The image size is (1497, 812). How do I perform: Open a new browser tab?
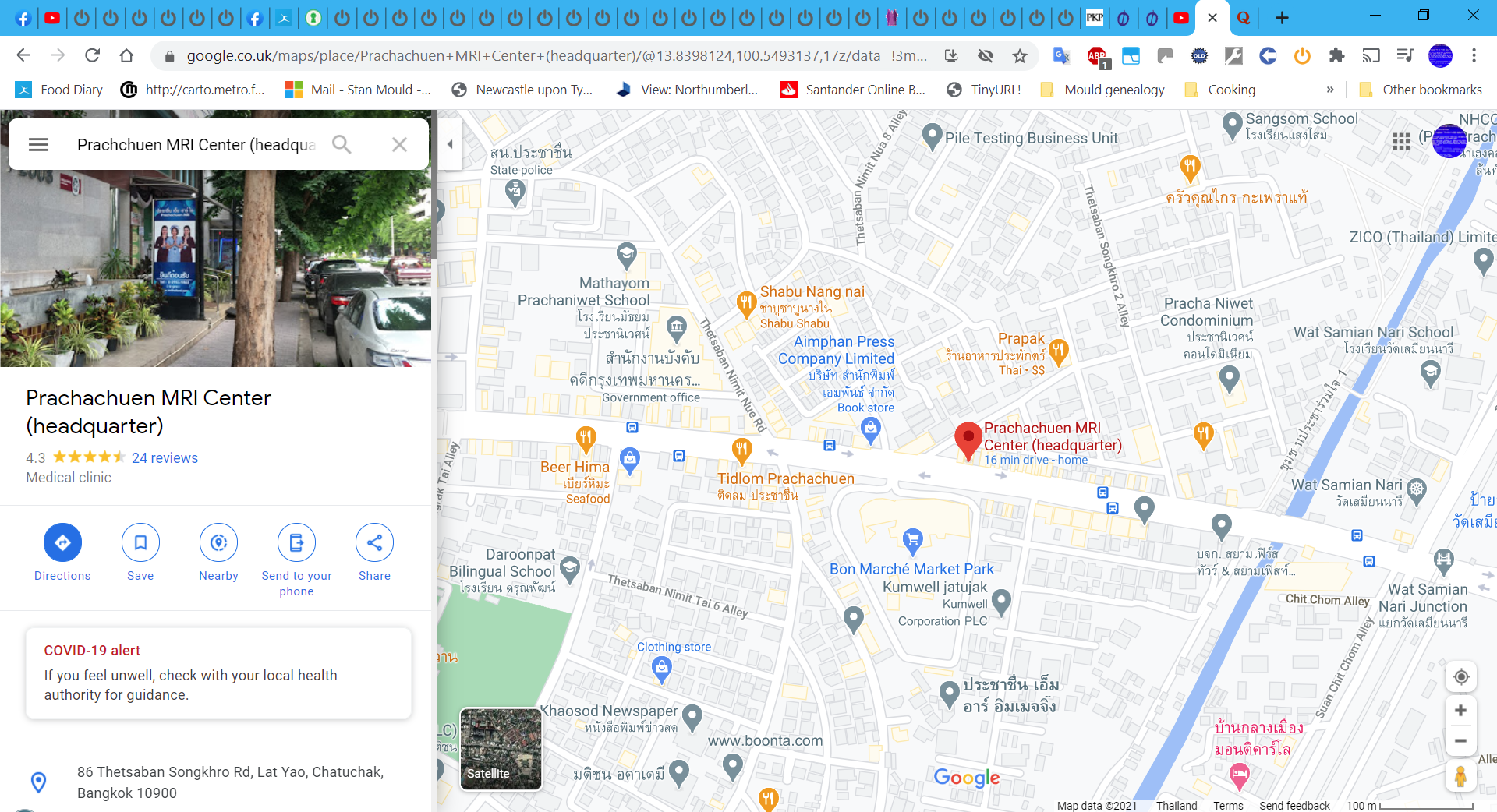1282,17
